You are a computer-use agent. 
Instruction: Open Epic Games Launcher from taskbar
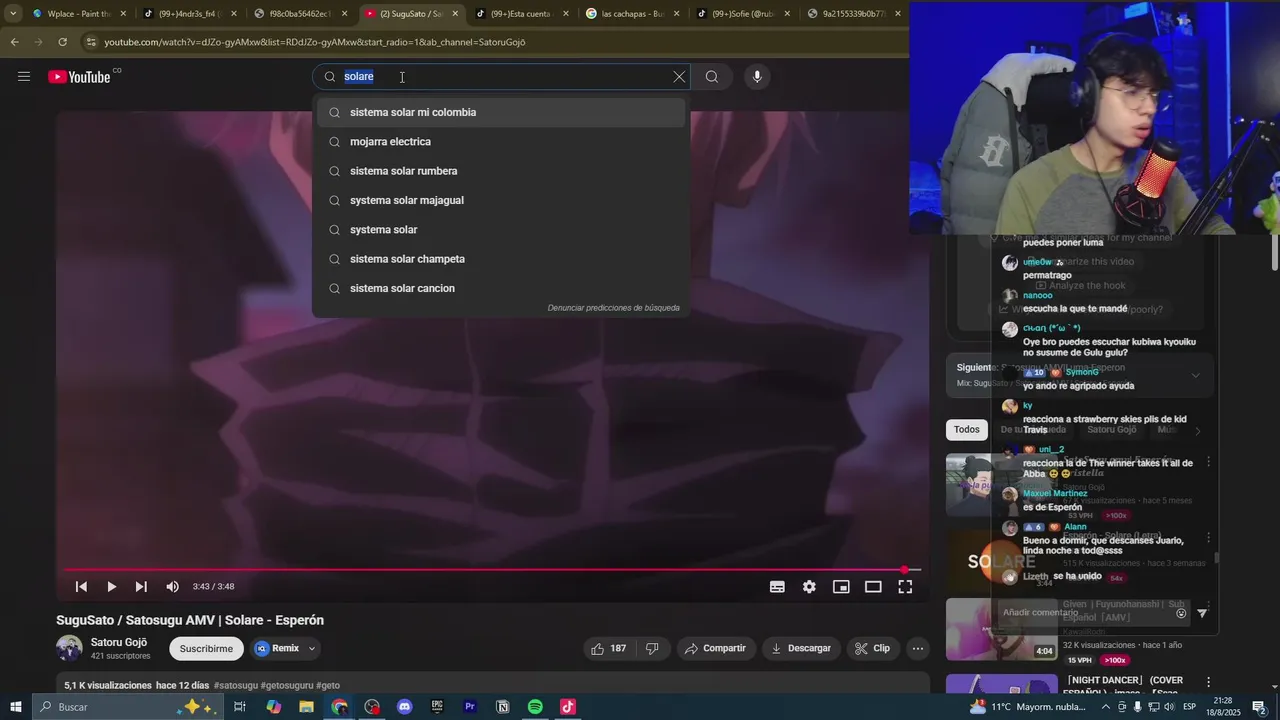point(437,707)
